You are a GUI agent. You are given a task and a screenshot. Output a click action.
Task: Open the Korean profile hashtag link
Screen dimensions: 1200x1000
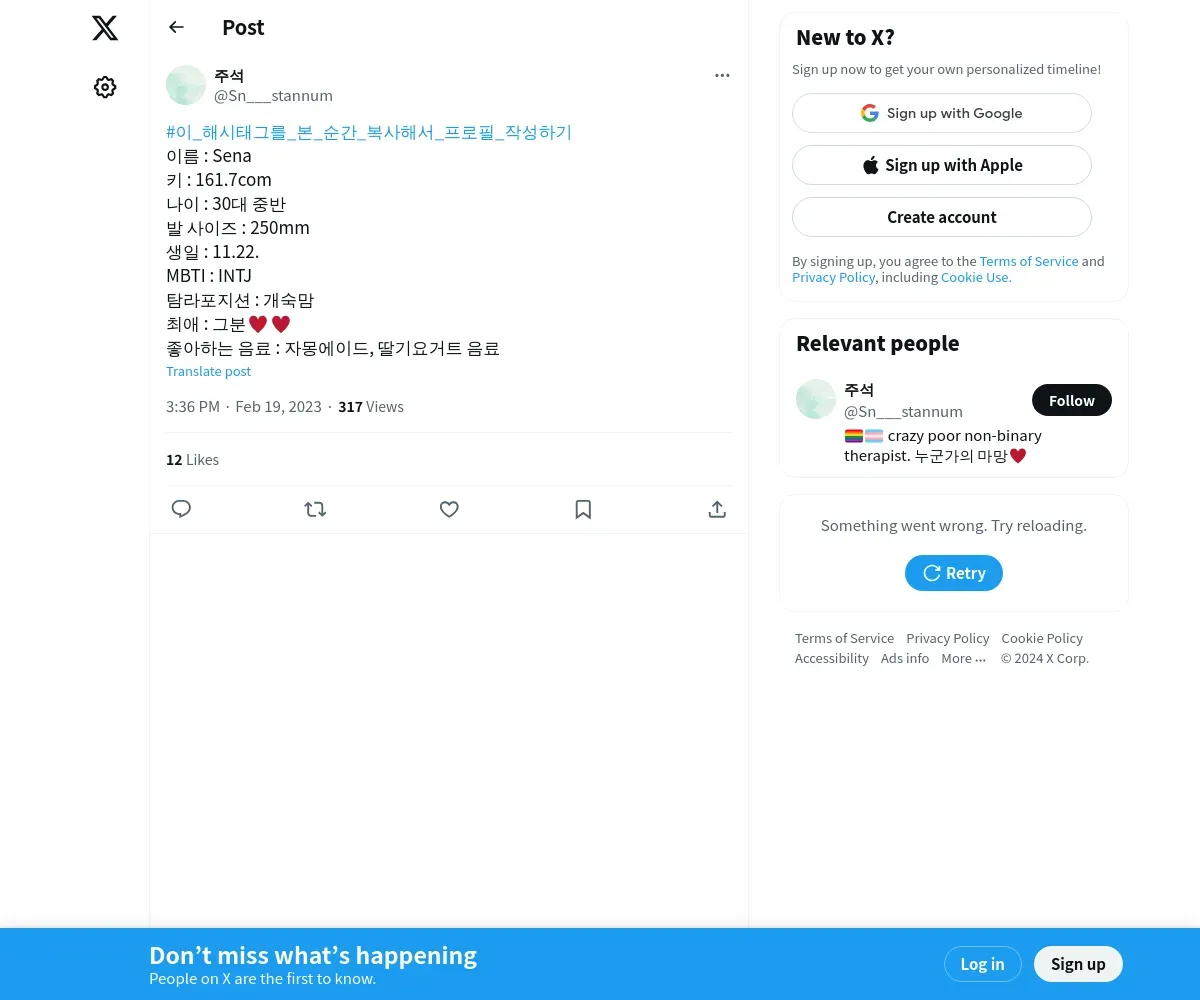369,132
